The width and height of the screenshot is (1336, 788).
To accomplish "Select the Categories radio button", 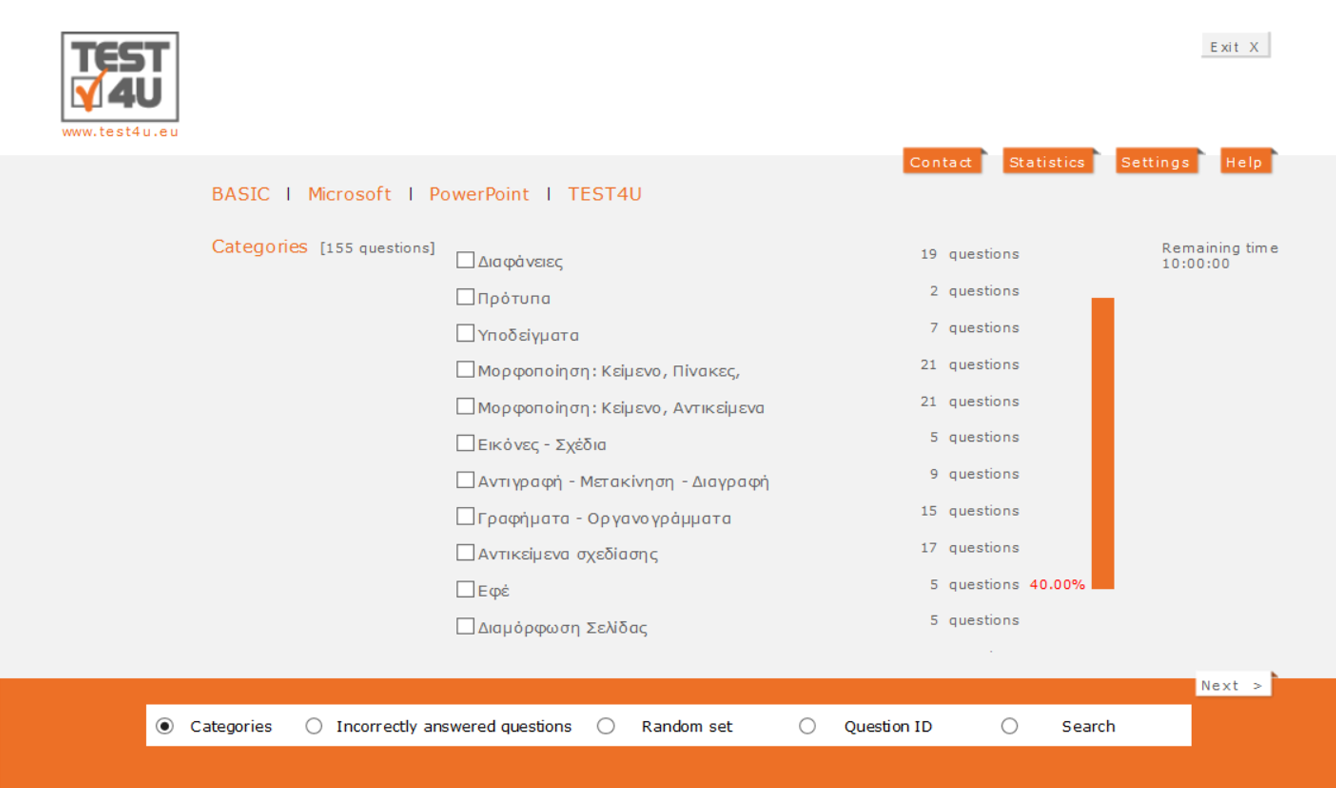I will pos(165,726).
